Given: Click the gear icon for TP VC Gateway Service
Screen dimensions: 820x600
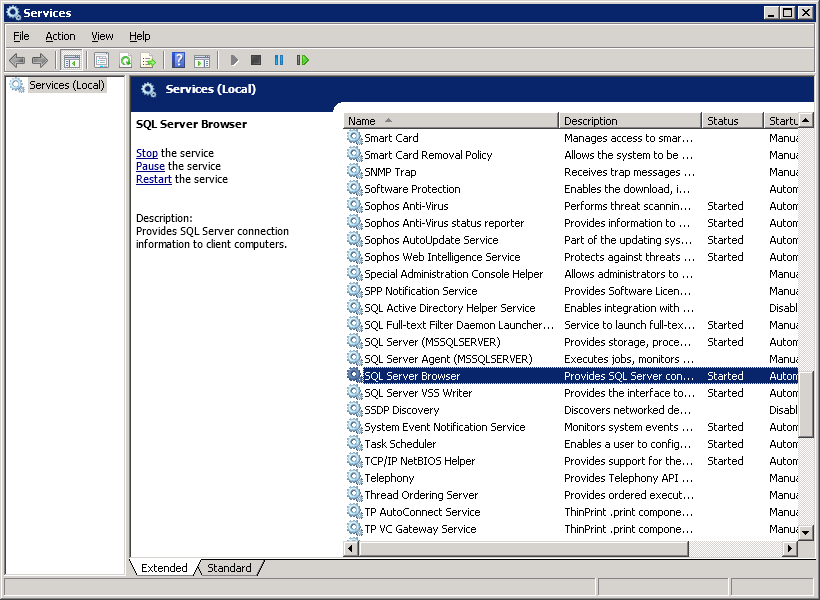Looking at the screenshot, I should pos(355,528).
